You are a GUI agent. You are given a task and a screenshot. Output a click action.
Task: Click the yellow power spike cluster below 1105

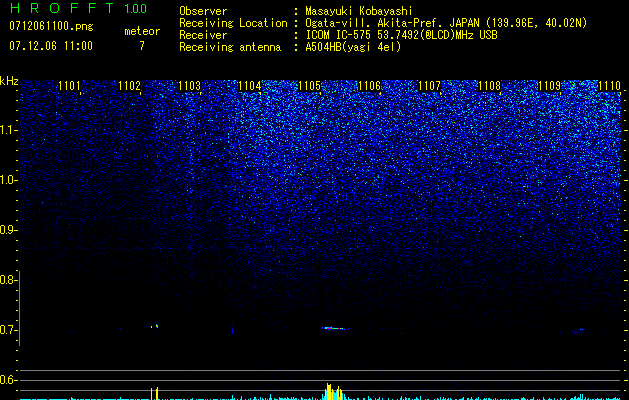pyautogui.click(x=333, y=392)
